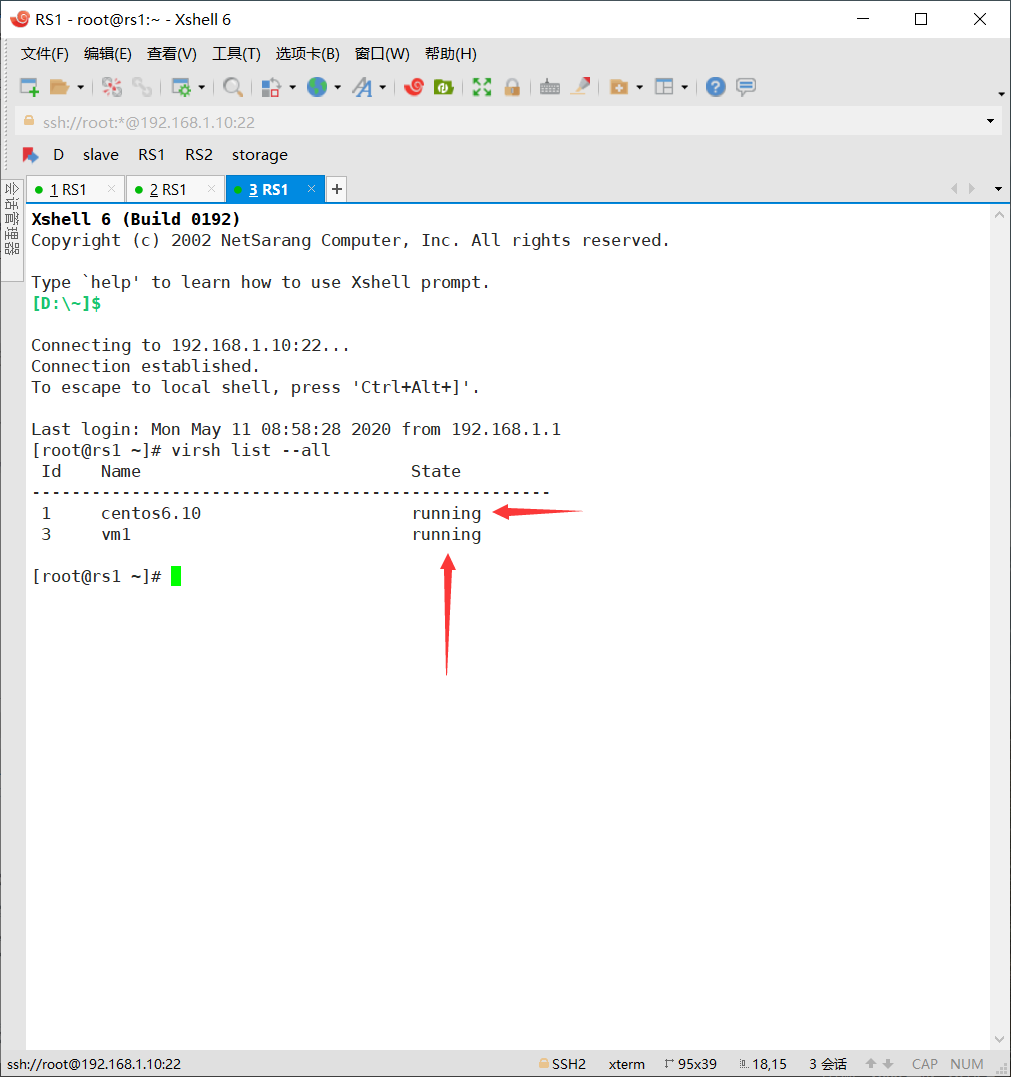Click the Font icon

(362, 87)
